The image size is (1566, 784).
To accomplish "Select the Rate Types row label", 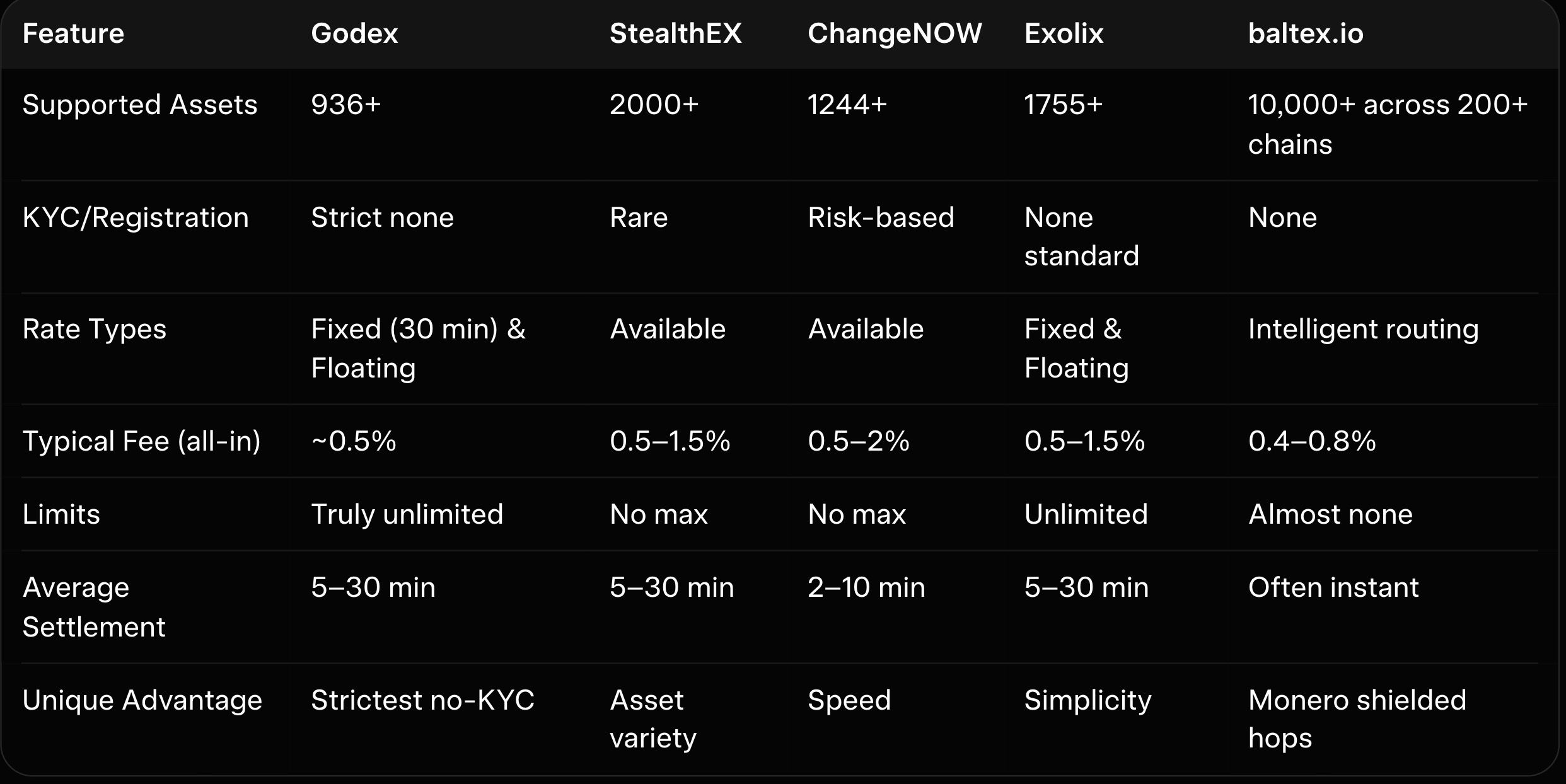I will pos(95,329).
